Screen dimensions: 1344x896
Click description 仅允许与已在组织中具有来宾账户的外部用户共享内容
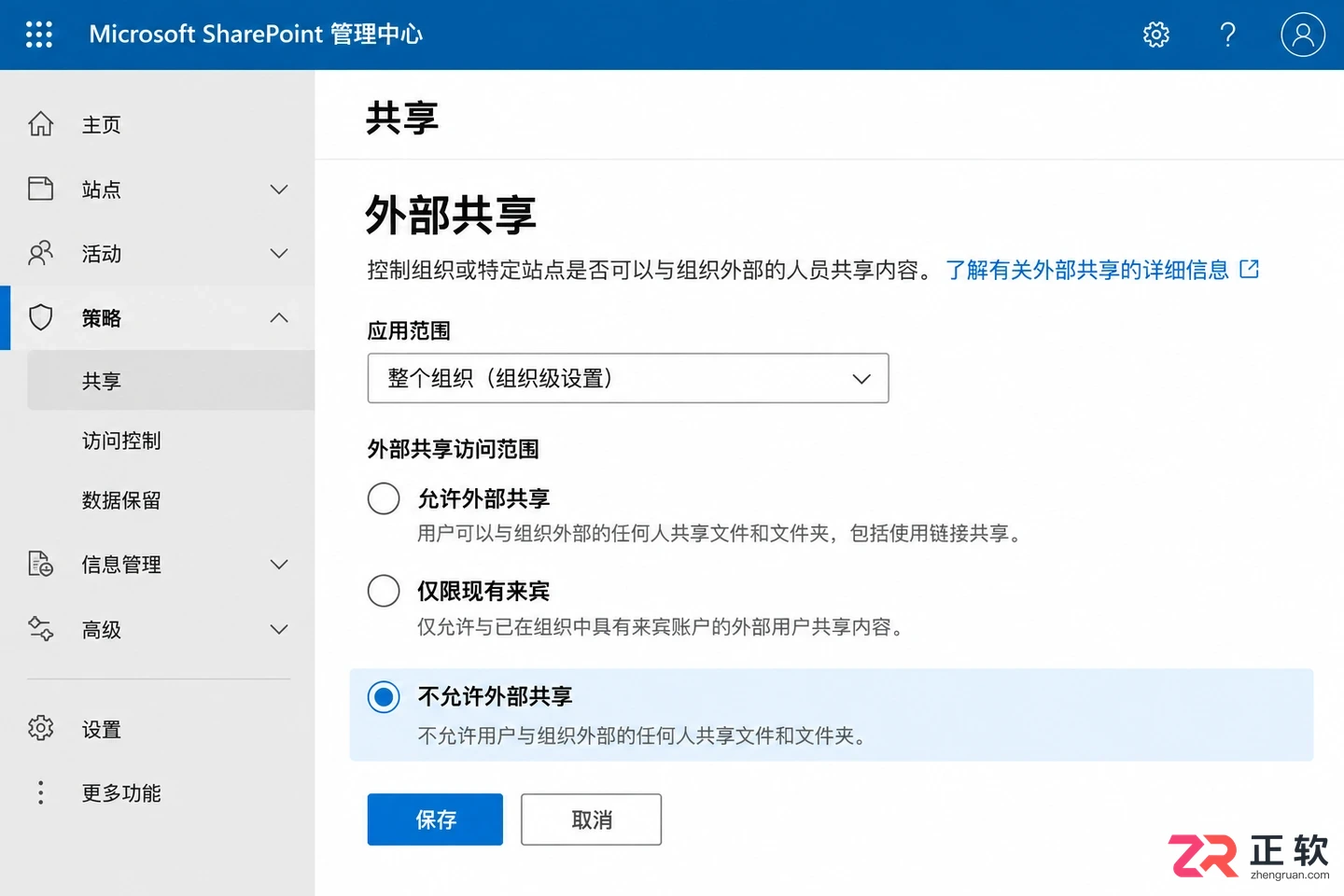660,627
